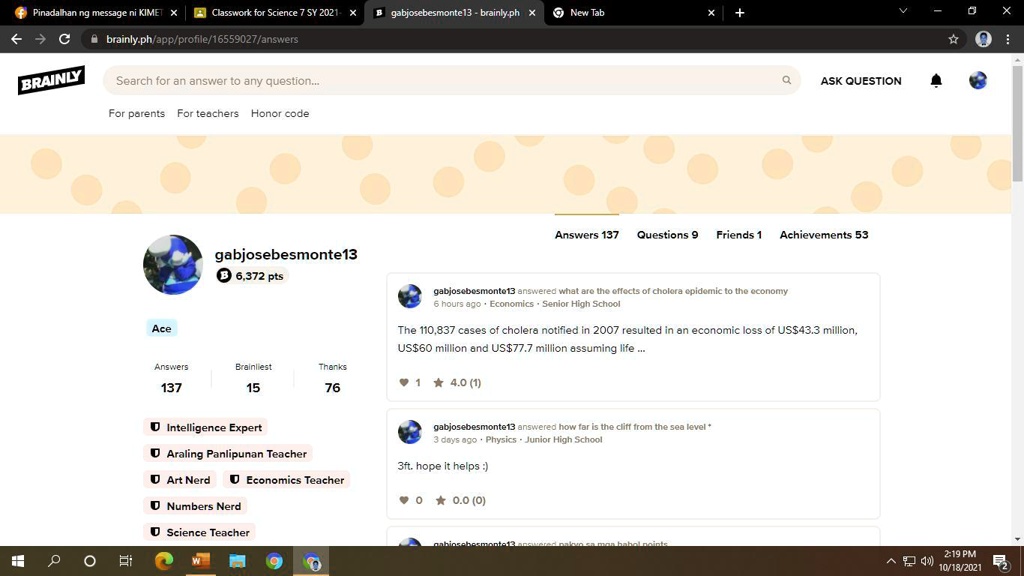Click the browser forward arrow
Image resolution: width=1024 pixels, height=576 pixels.
(x=40, y=39)
